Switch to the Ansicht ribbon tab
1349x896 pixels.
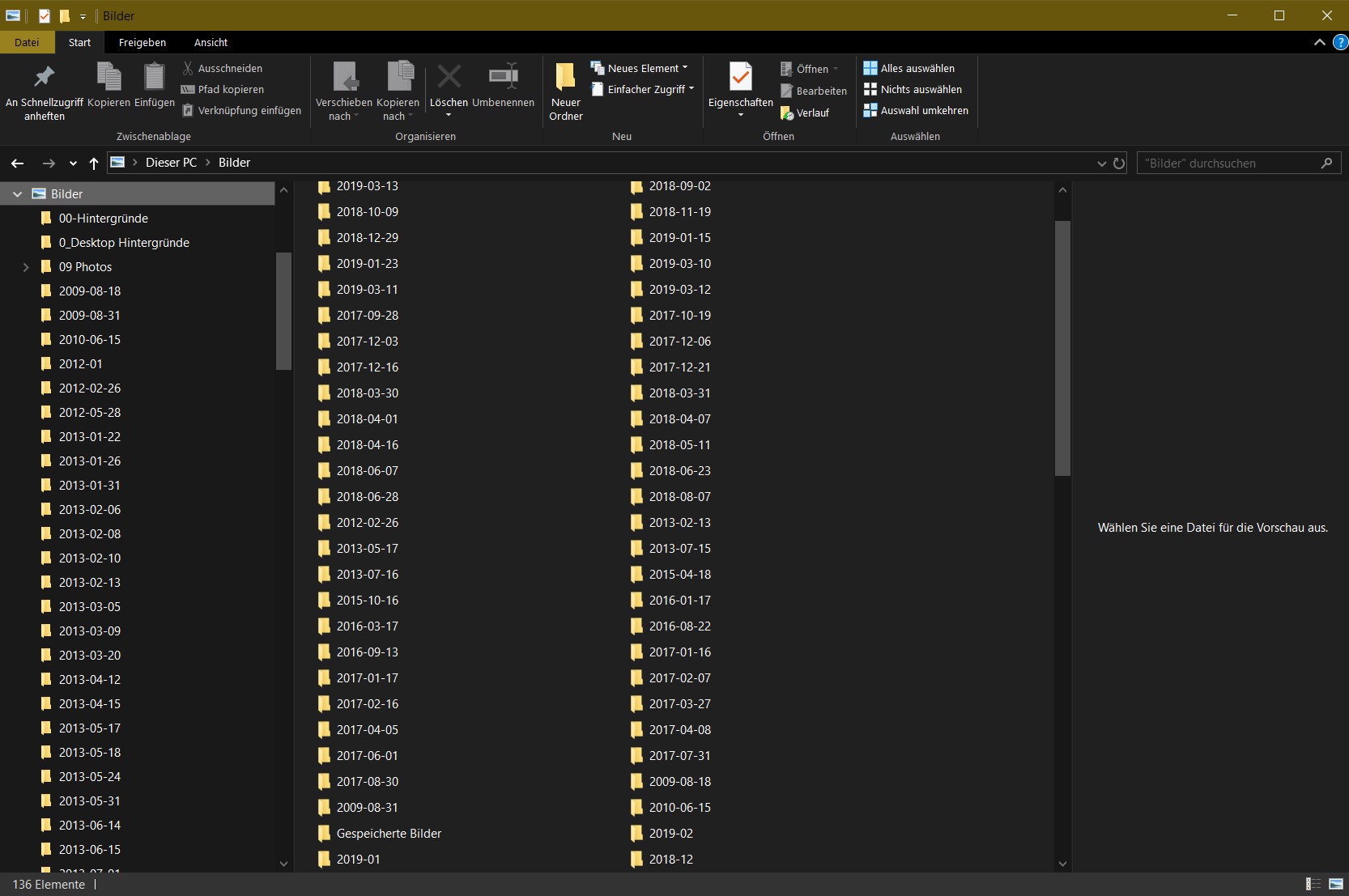point(211,42)
